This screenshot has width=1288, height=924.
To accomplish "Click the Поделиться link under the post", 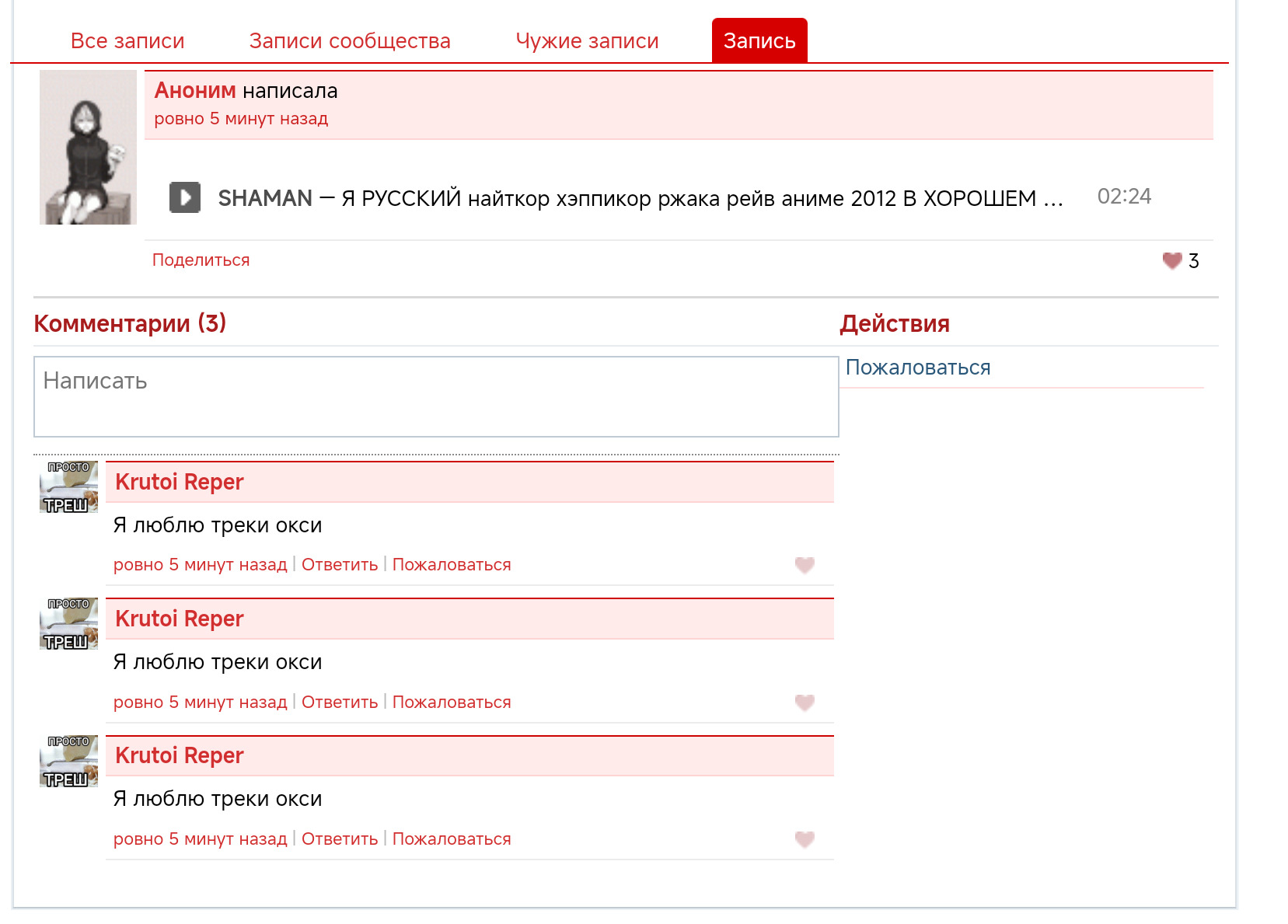I will click(201, 260).
